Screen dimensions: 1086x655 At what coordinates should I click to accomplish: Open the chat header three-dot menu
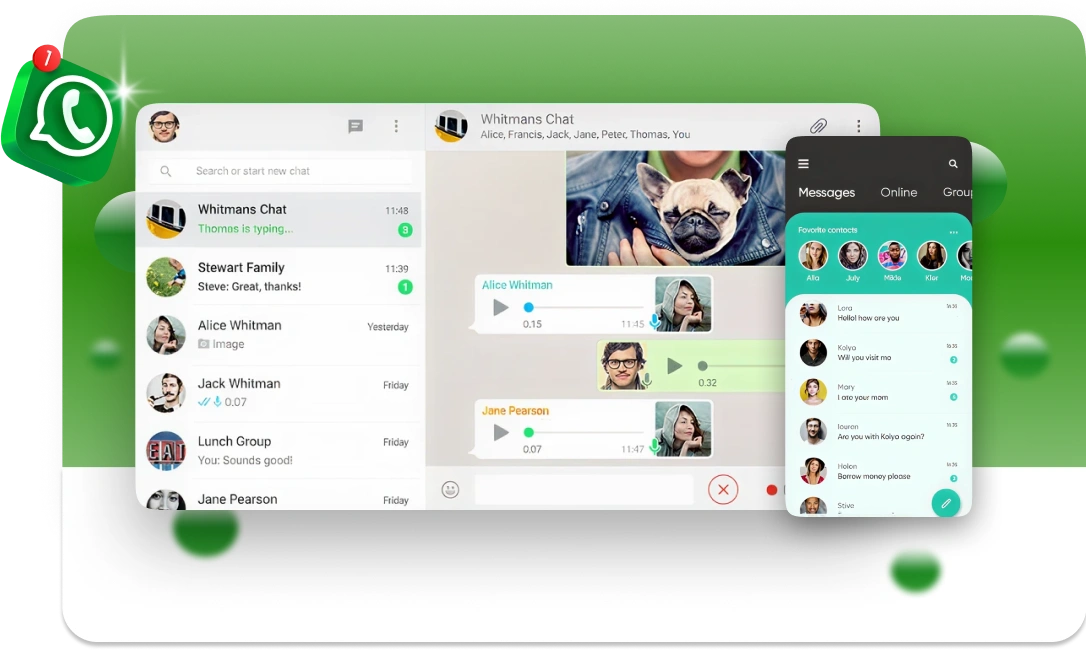(x=859, y=126)
